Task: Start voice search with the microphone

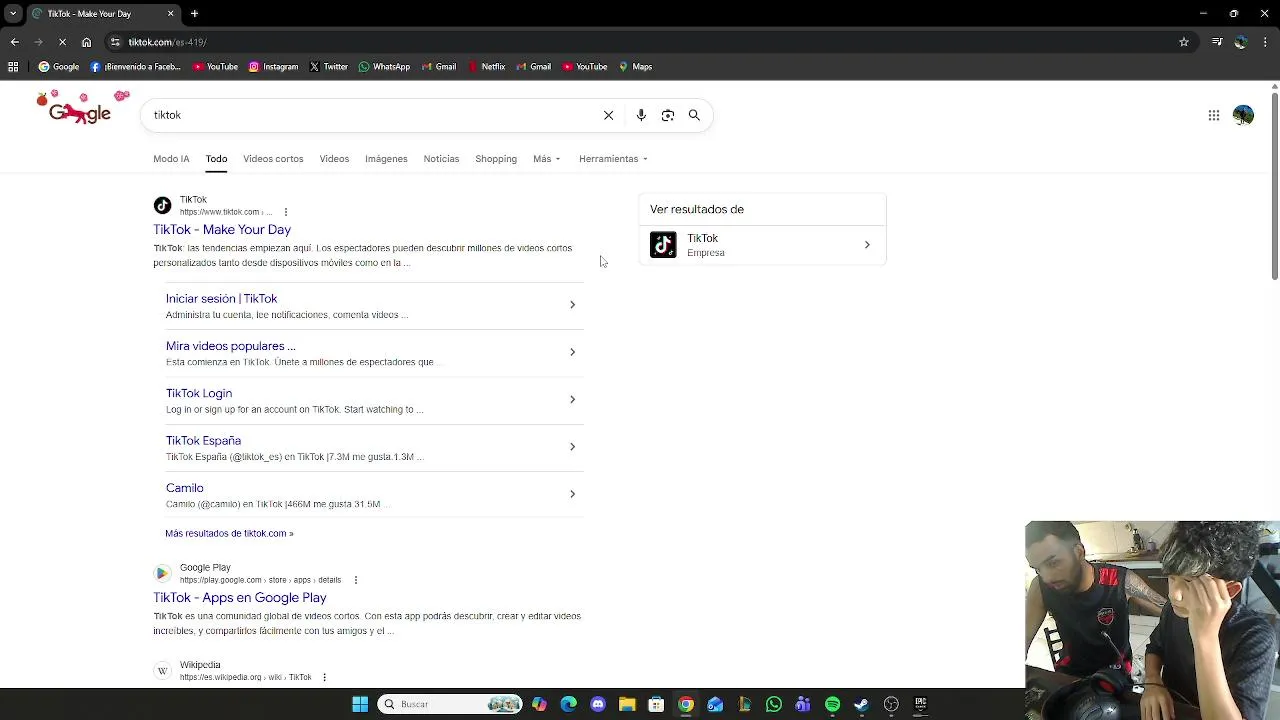Action: pos(641,115)
